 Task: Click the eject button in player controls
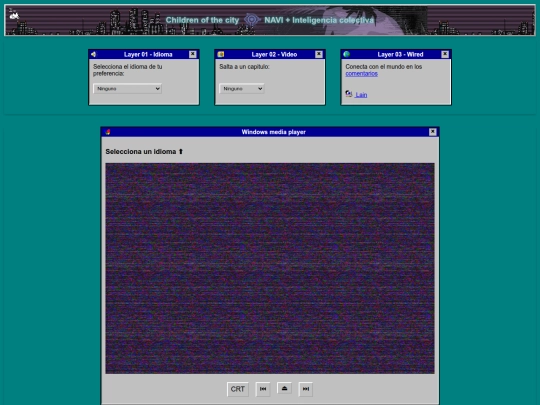284,388
